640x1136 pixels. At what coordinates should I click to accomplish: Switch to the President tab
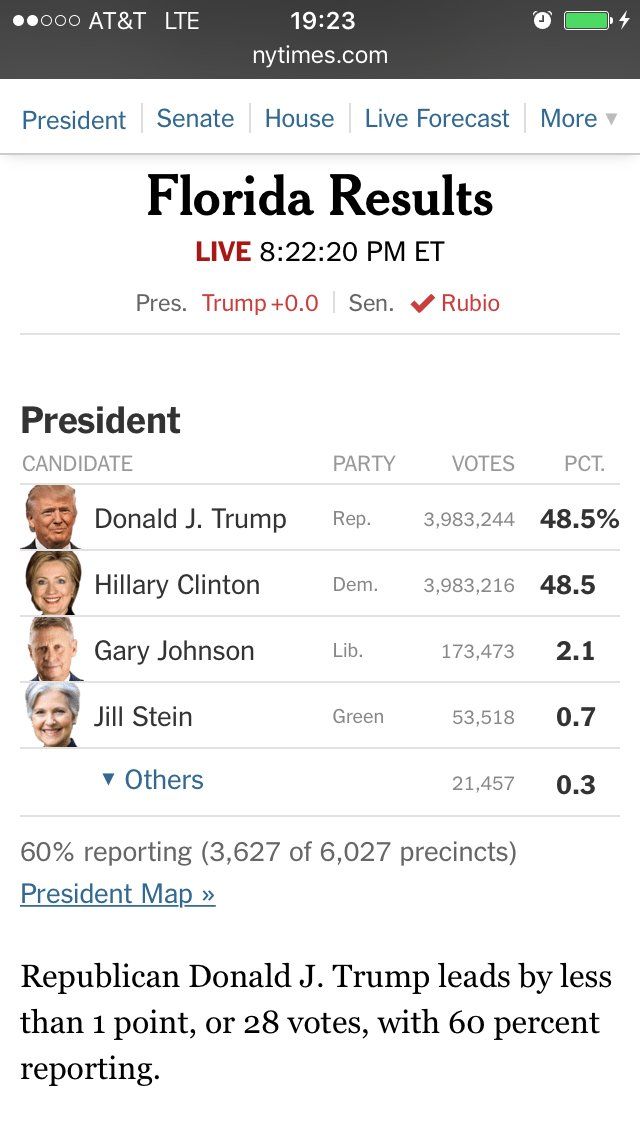click(74, 119)
